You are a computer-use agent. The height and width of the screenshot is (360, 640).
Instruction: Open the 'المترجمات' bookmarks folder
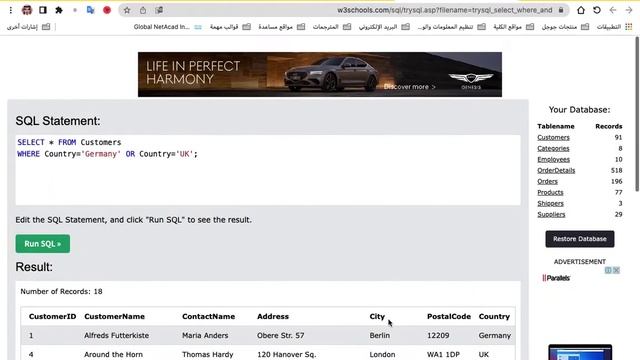pos(331,27)
